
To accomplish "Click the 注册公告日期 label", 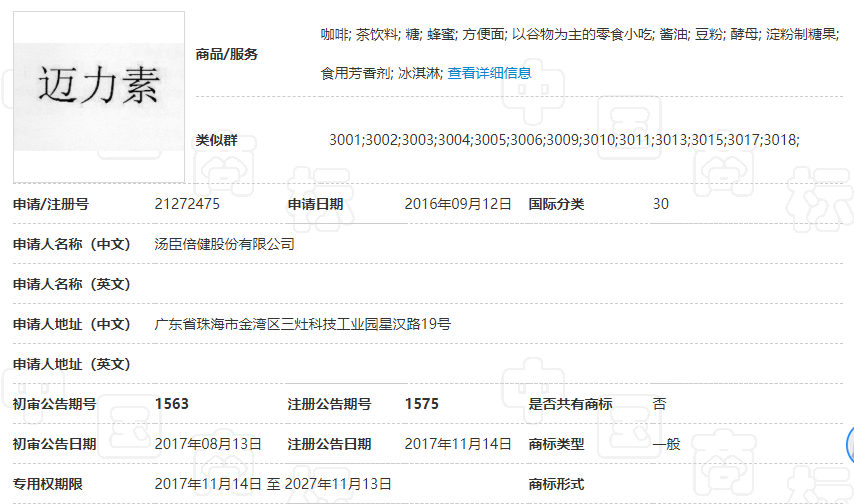I will pos(330,444).
